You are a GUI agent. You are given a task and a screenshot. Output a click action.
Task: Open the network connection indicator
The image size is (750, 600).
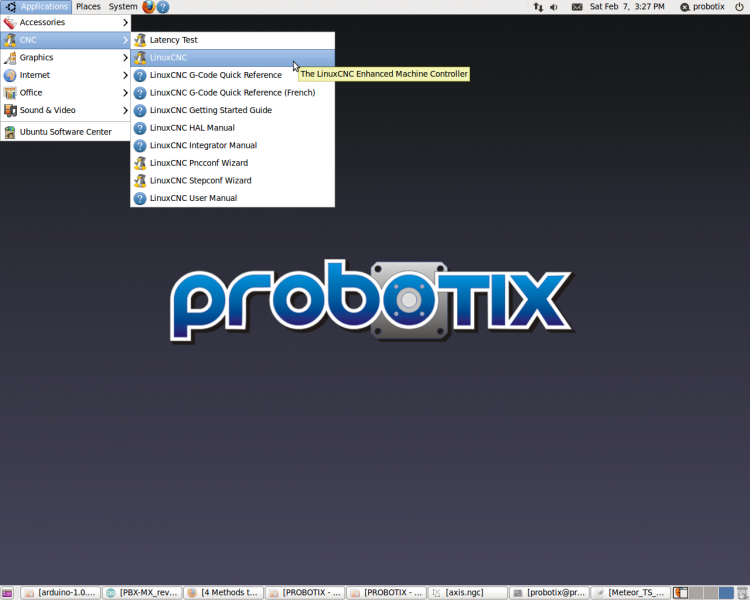[539, 7]
